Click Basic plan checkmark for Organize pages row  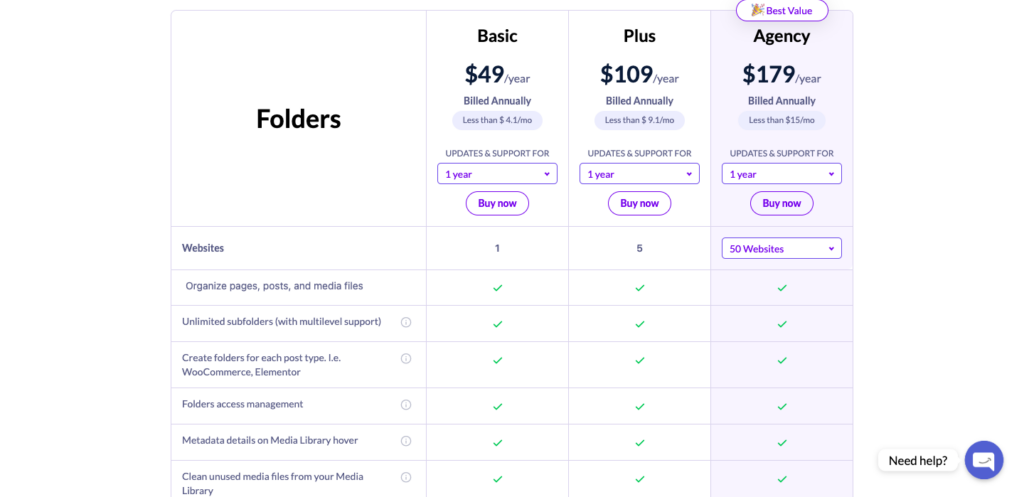tap(498, 287)
